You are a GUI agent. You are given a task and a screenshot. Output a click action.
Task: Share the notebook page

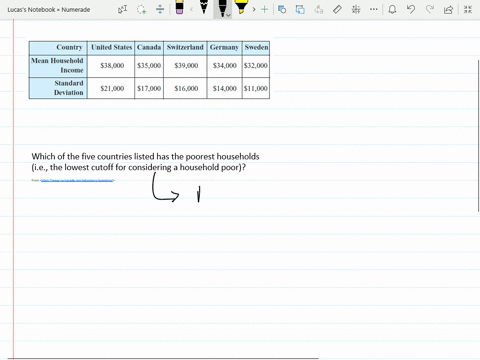448,10
